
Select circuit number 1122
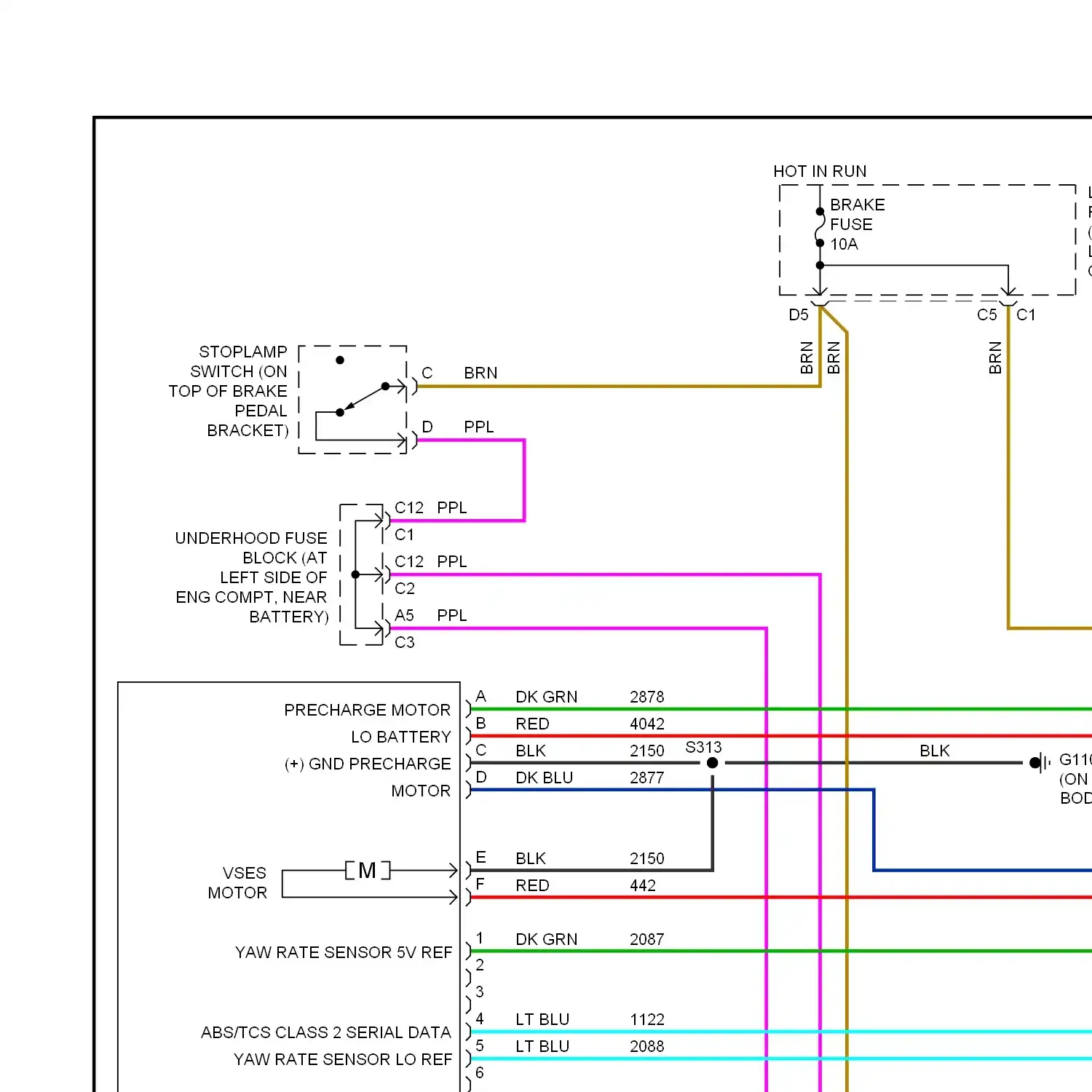(646, 1019)
